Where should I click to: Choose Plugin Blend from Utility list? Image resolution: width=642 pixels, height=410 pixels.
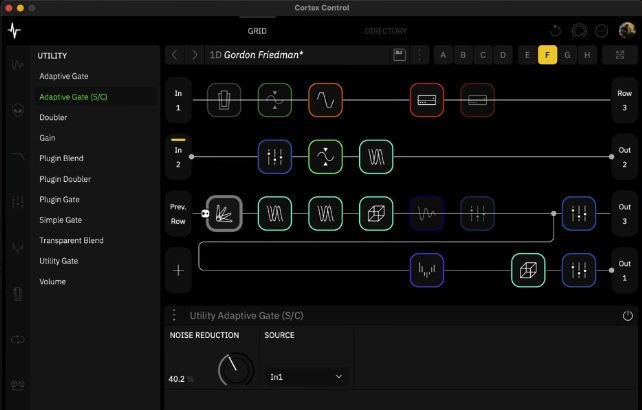click(x=61, y=159)
